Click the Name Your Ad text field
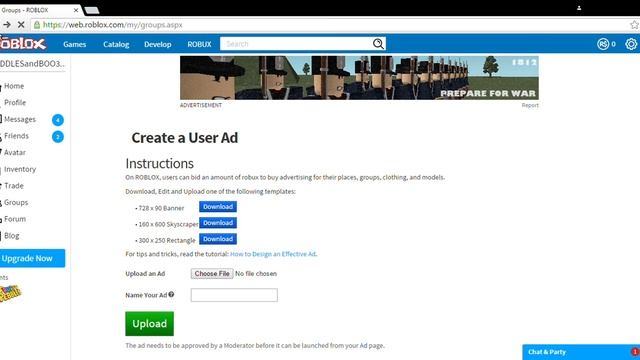 (x=234, y=295)
